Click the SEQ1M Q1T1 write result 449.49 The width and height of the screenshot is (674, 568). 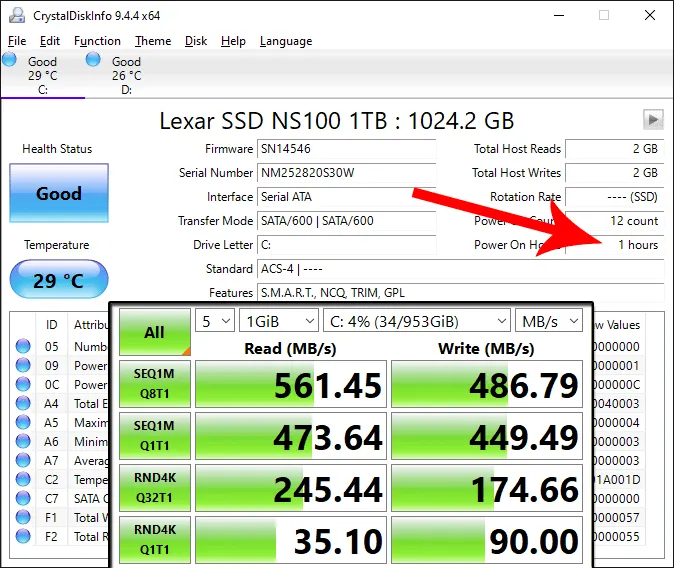click(x=487, y=436)
